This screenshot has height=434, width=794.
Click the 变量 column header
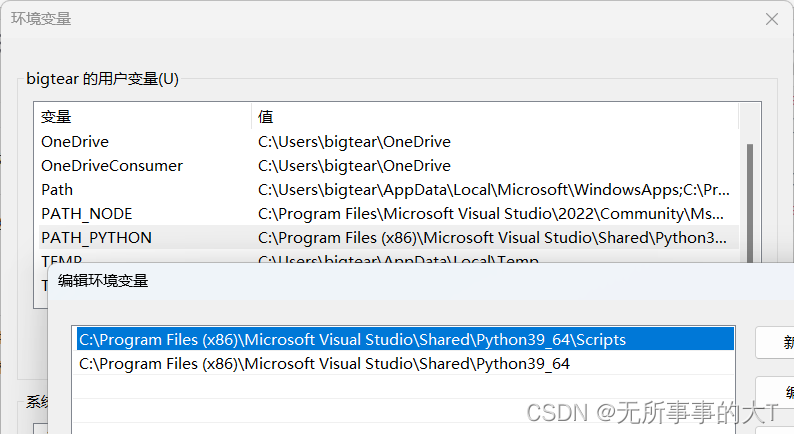pyautogui.click(x=143, y=117)
